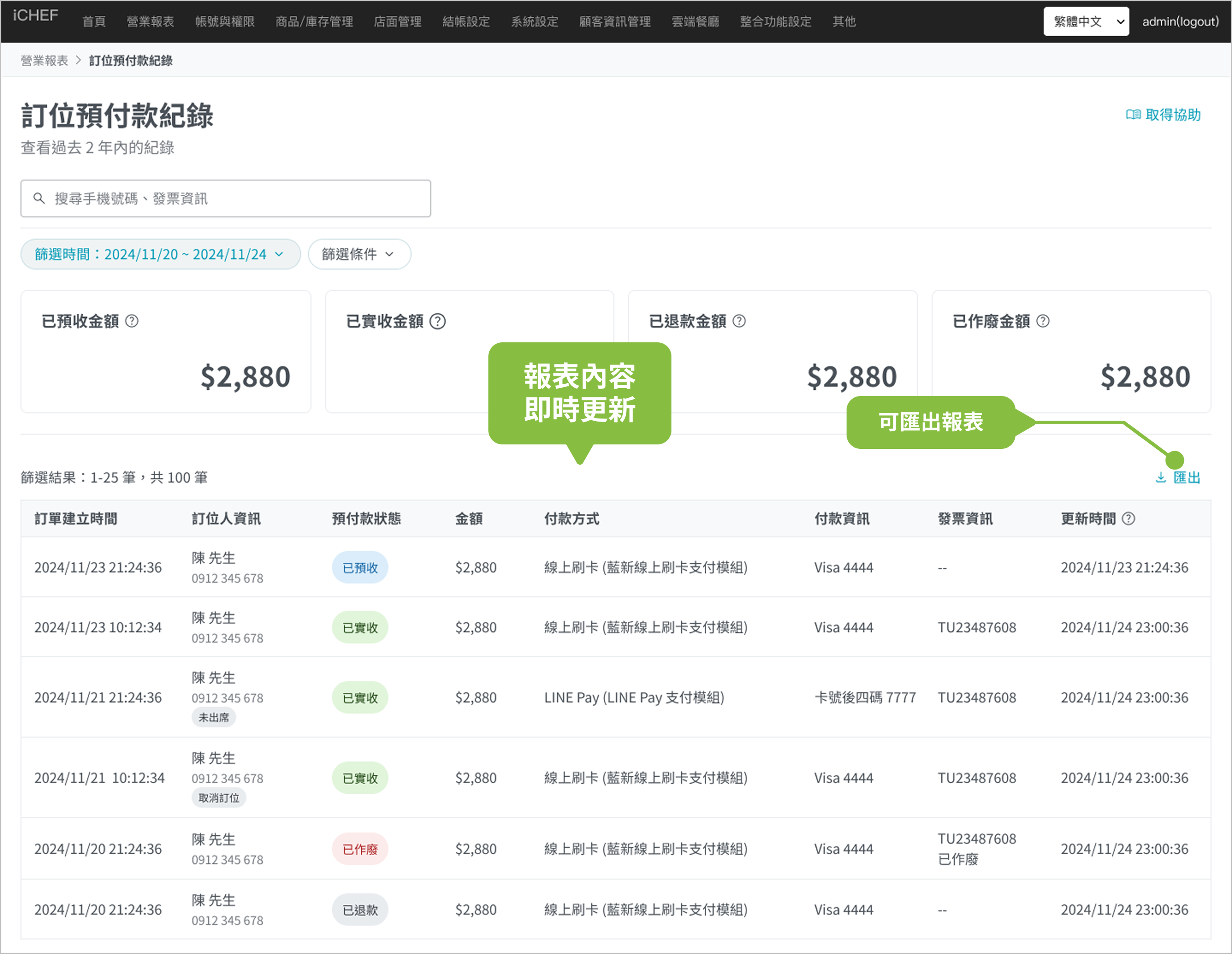Click help icon beside 已退款金額
The image size is (1232, 954).
coord(739,321)
